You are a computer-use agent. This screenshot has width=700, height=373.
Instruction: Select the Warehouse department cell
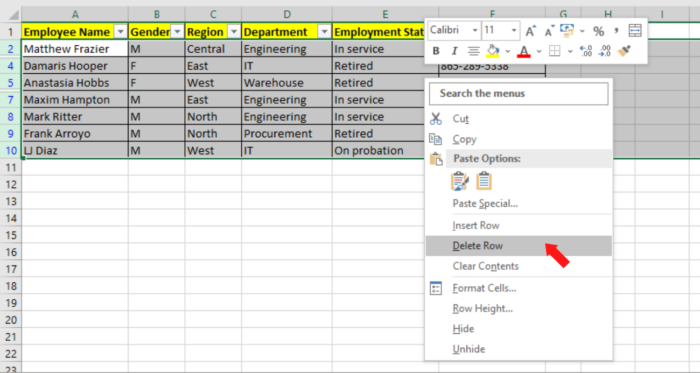[x=287, y=83]
